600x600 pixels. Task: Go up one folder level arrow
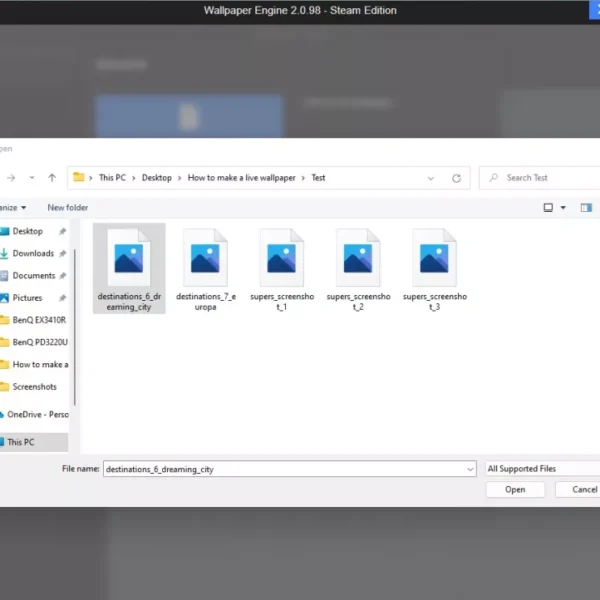[52, 178]
